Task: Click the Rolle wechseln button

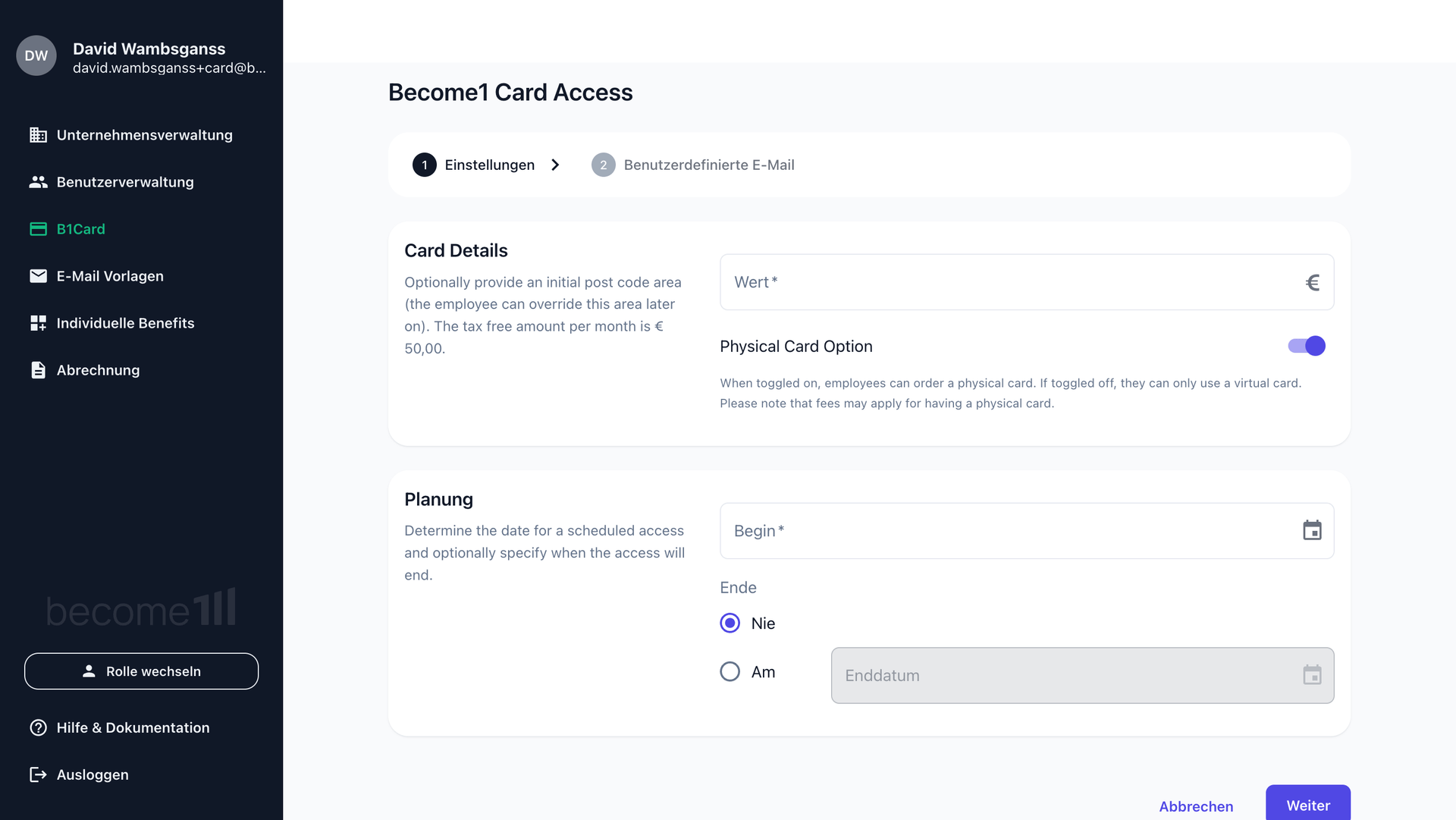Action: [x=141, y=671]
